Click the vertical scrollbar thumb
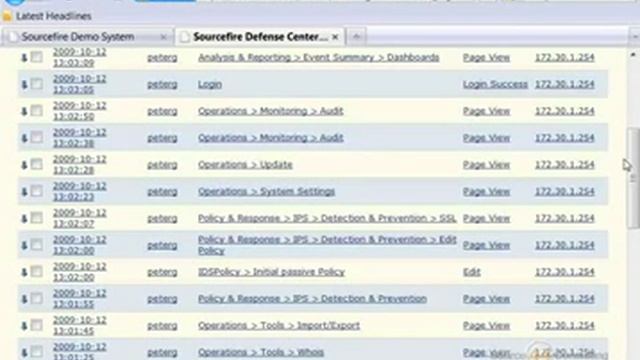640x360 pixels. 633,178
